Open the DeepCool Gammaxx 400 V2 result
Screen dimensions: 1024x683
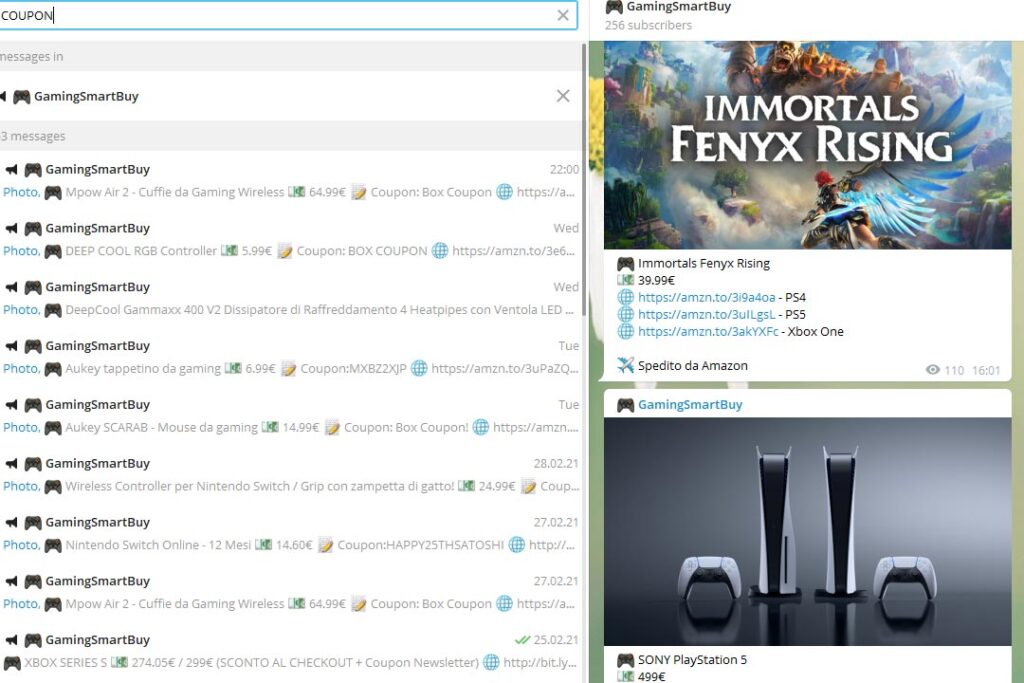pyautogui.click(x=291, y=298)
